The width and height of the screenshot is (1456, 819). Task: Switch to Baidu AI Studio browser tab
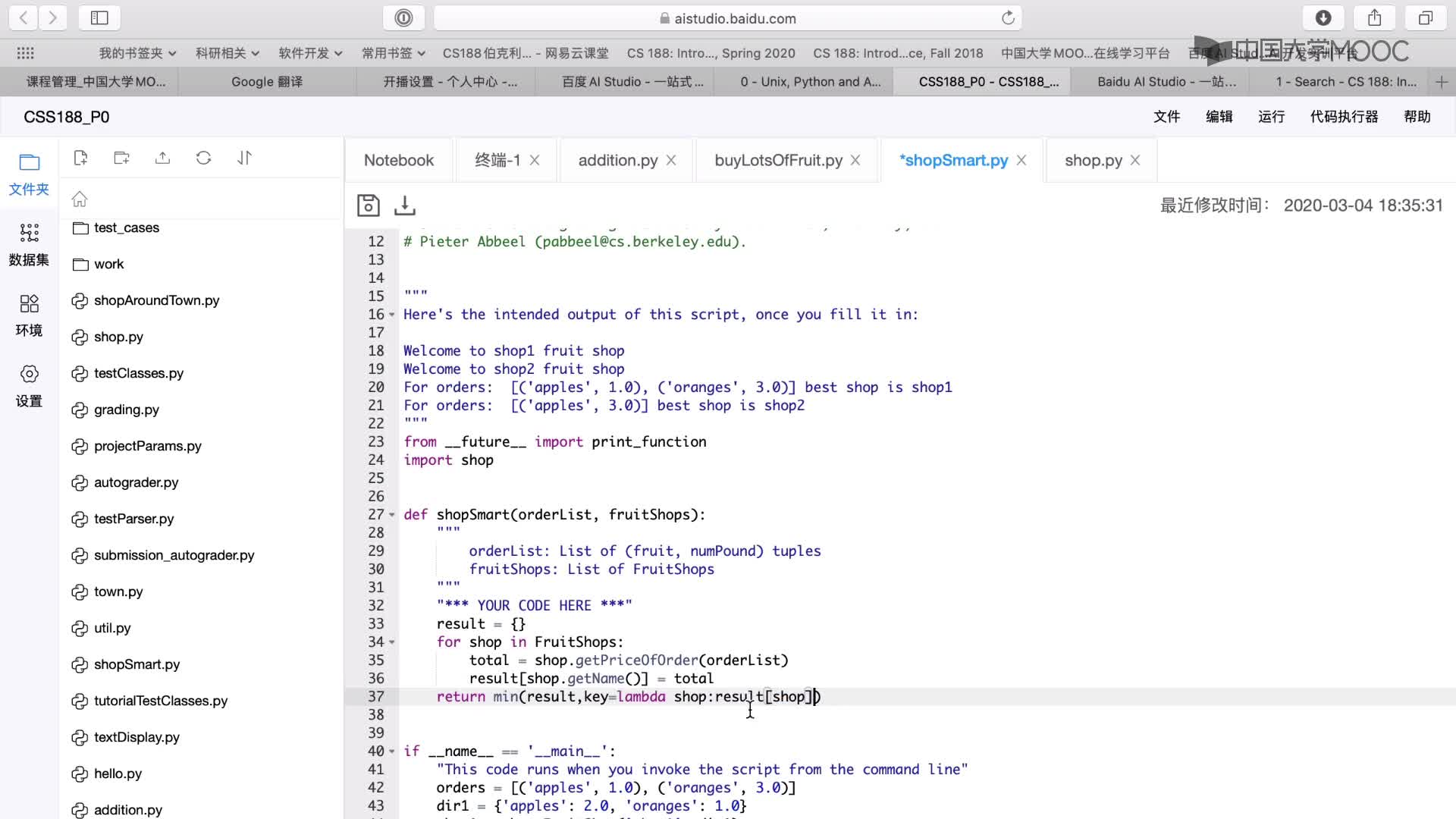click(x=1166, y=81)
